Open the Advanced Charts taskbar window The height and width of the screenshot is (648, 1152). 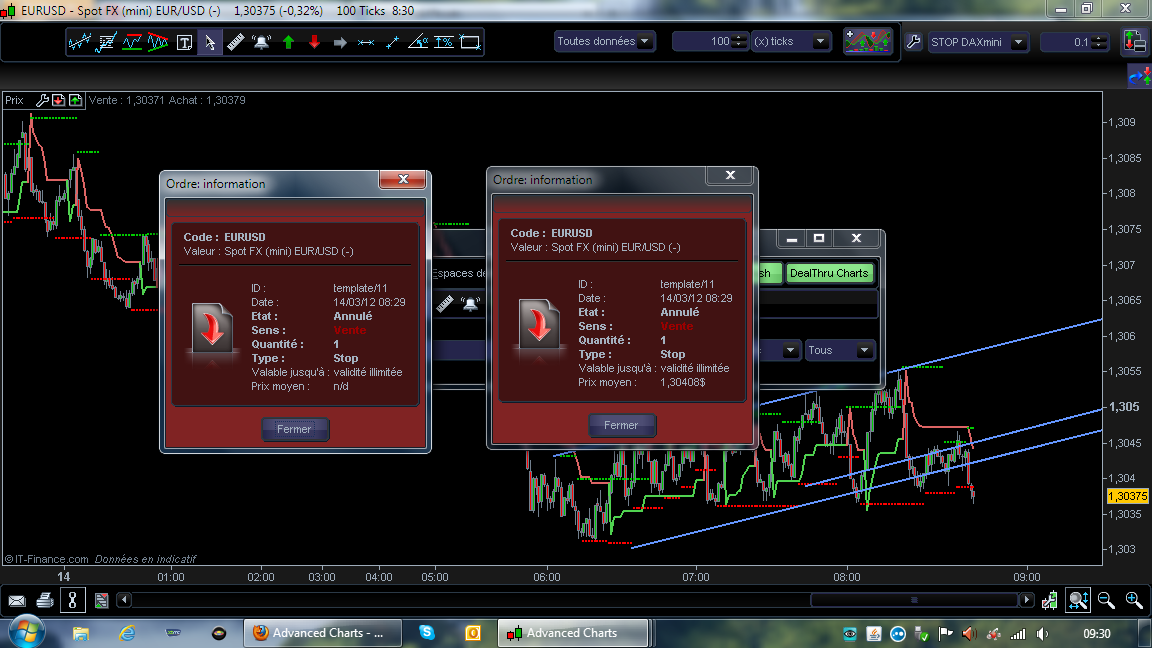pos(573,633)
